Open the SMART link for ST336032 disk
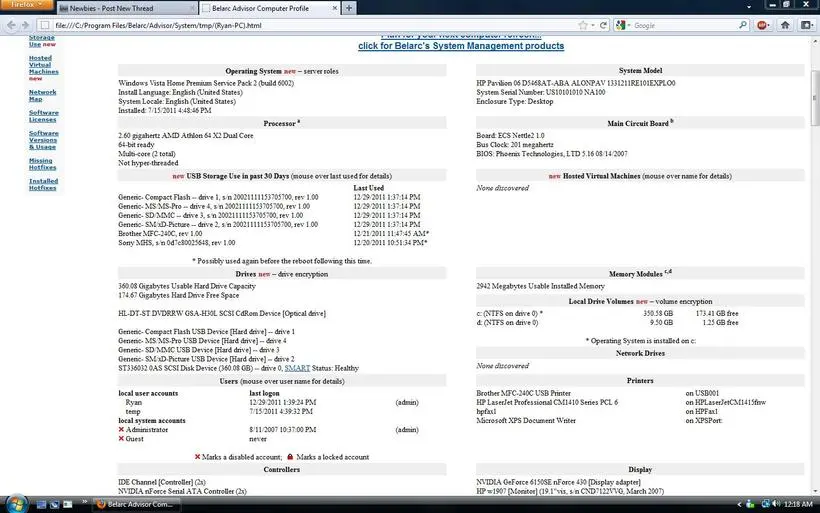 point(297,368)
